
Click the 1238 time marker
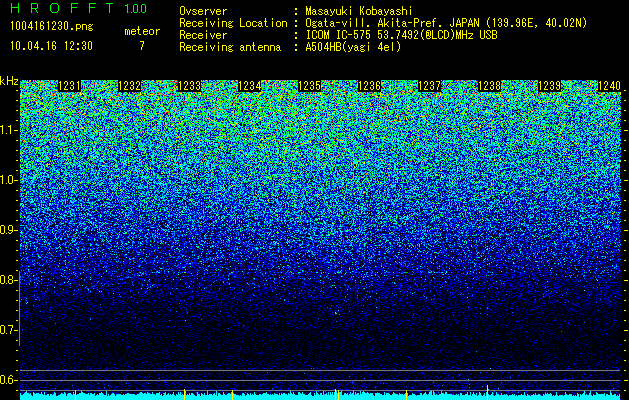tap(489, 86)
